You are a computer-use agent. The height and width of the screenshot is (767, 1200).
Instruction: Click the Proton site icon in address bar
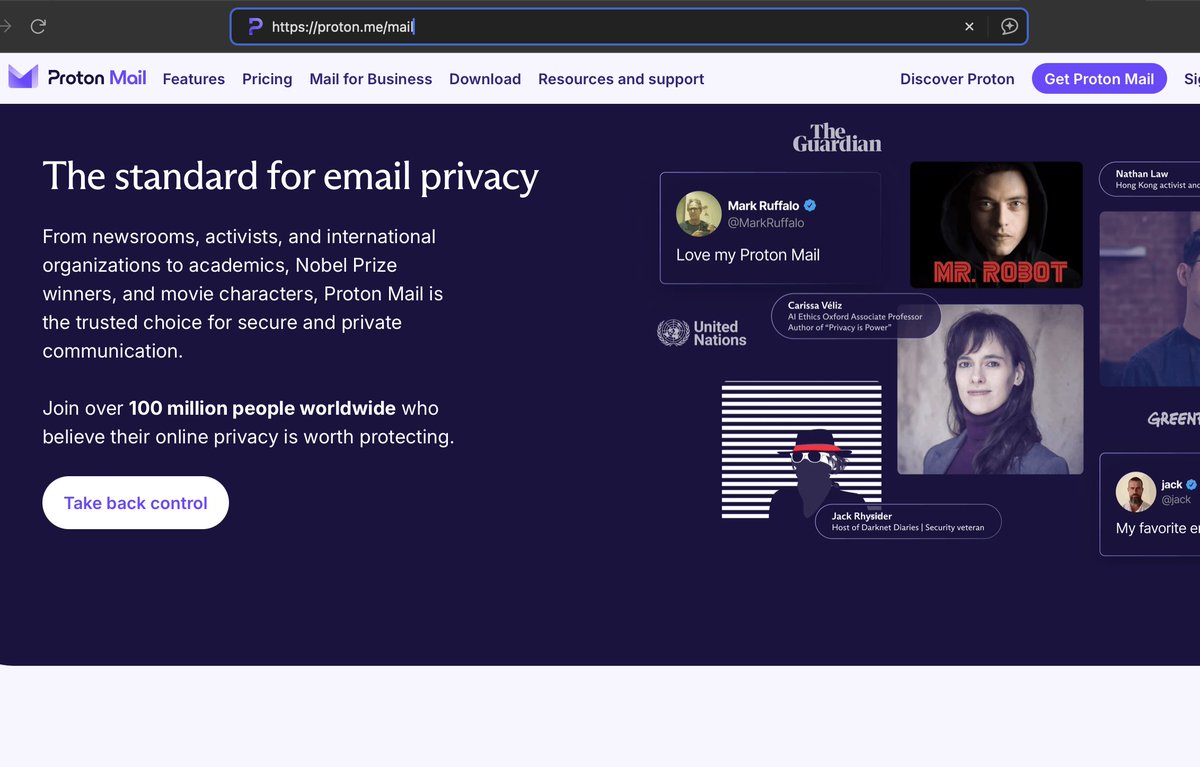pyautogui.click(x=255, y=27)
